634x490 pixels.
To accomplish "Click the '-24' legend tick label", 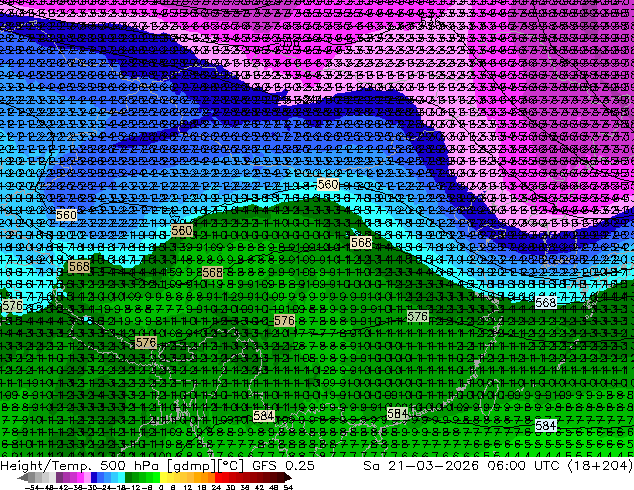I will coord(106,488).
